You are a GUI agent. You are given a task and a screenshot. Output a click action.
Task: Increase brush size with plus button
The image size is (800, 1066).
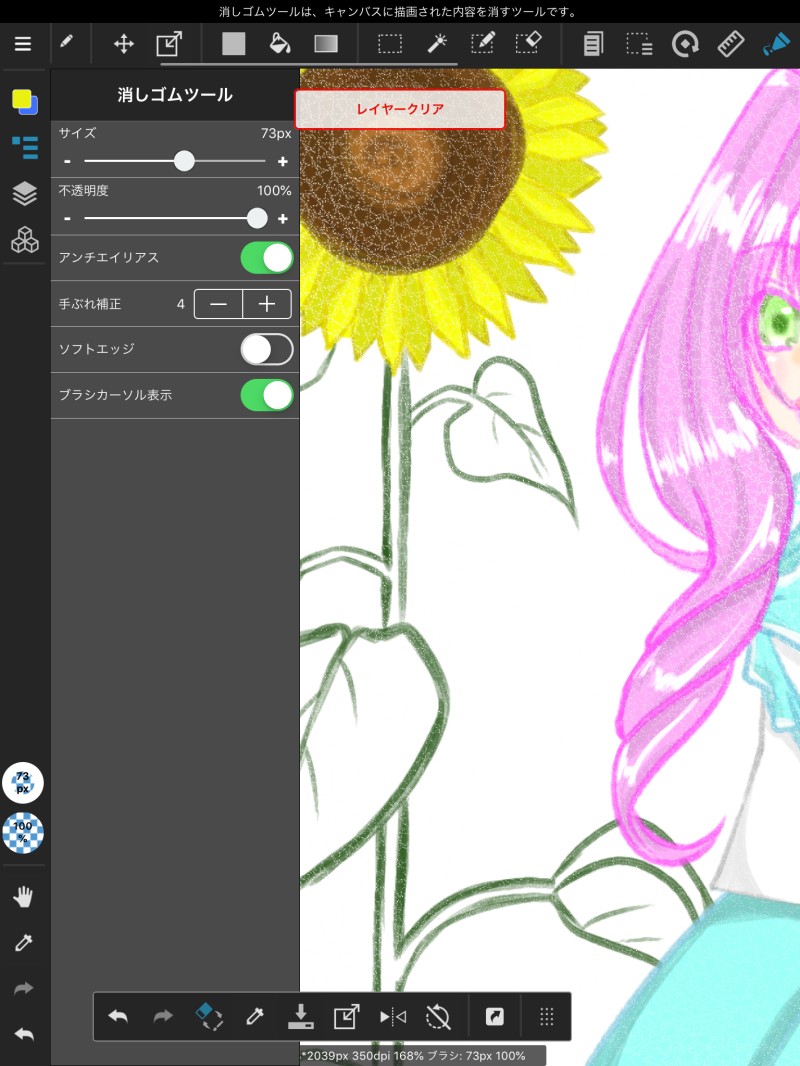click(x=283, y=162)
